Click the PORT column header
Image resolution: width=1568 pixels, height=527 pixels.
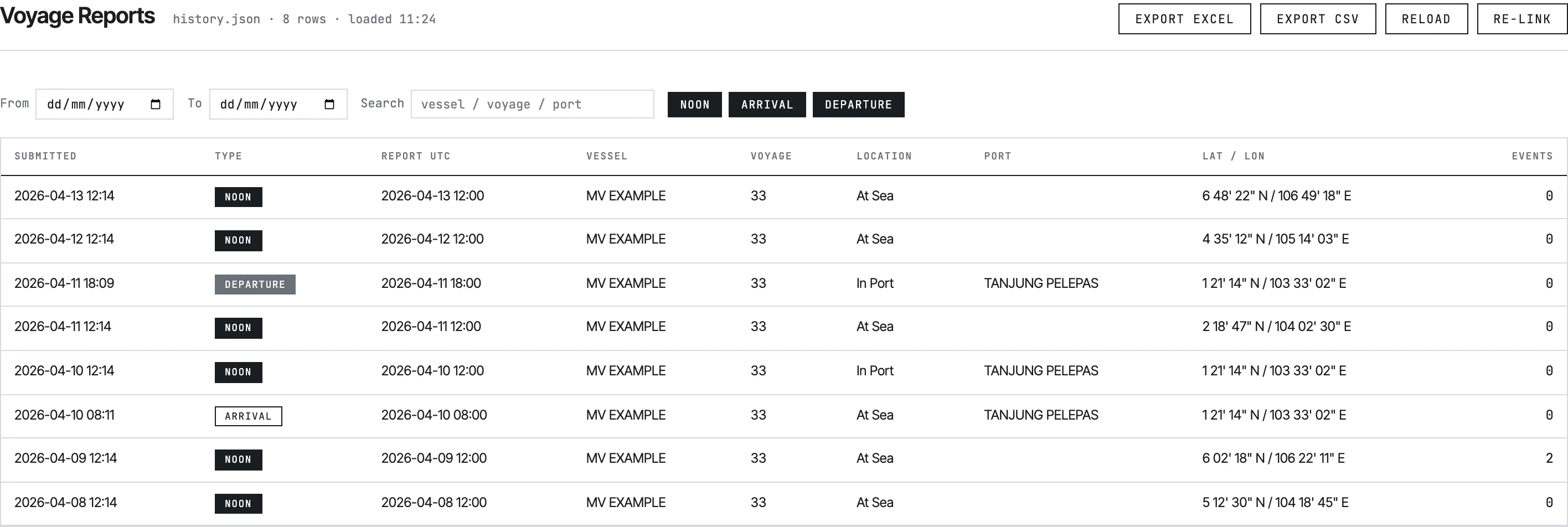coord(998,157)
